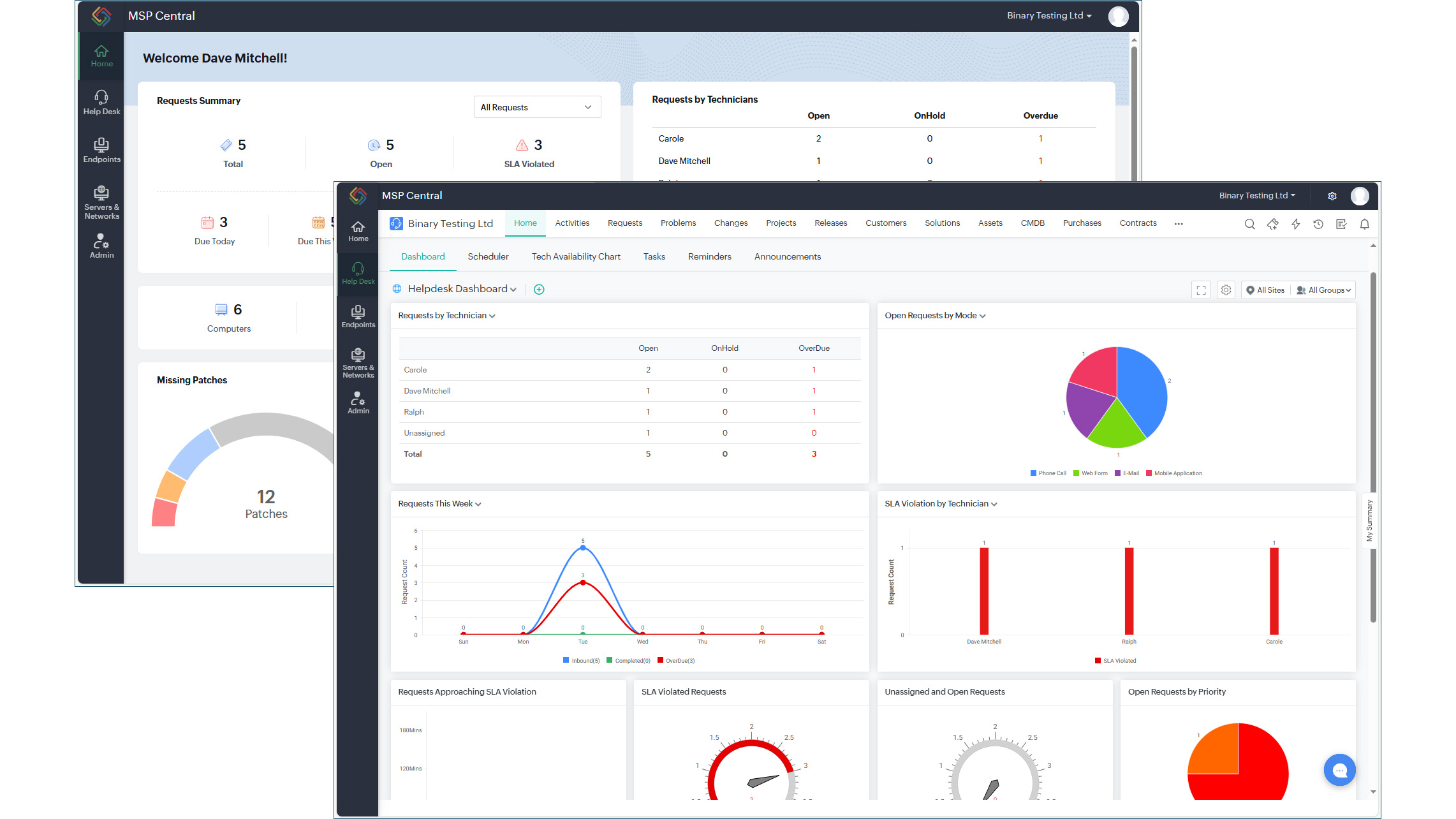Click the My Summary side panel
This screenshot has height=819, width=1456.
point(1369,520)
